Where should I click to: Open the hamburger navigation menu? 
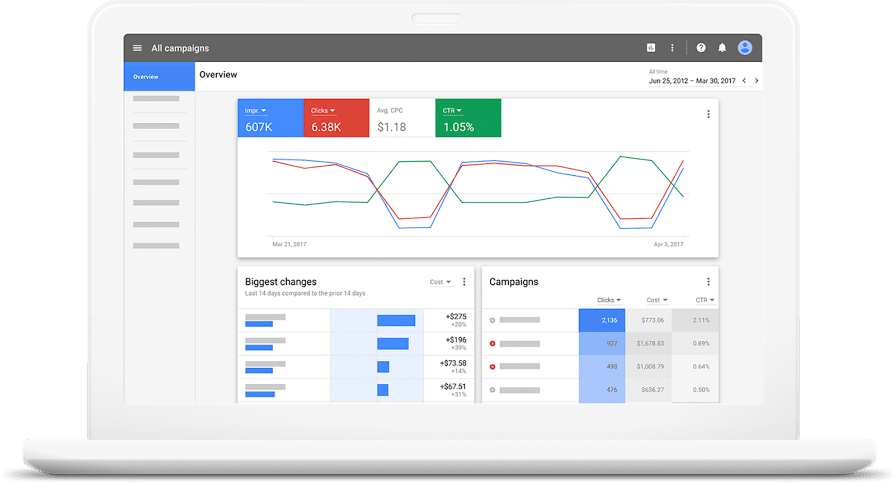click(137, 48)
